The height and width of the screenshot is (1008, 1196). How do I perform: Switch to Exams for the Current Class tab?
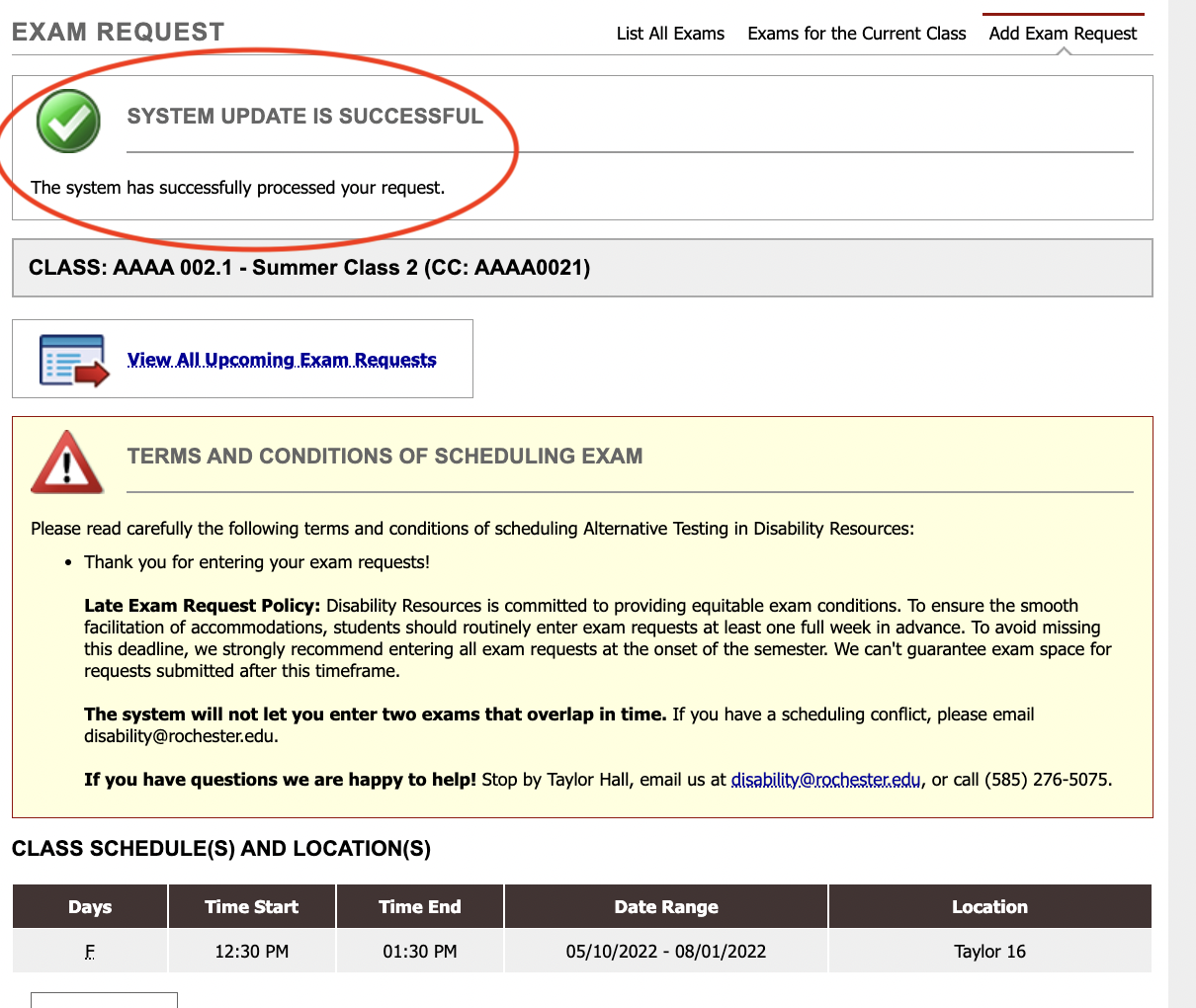click(x=856, y=34)
